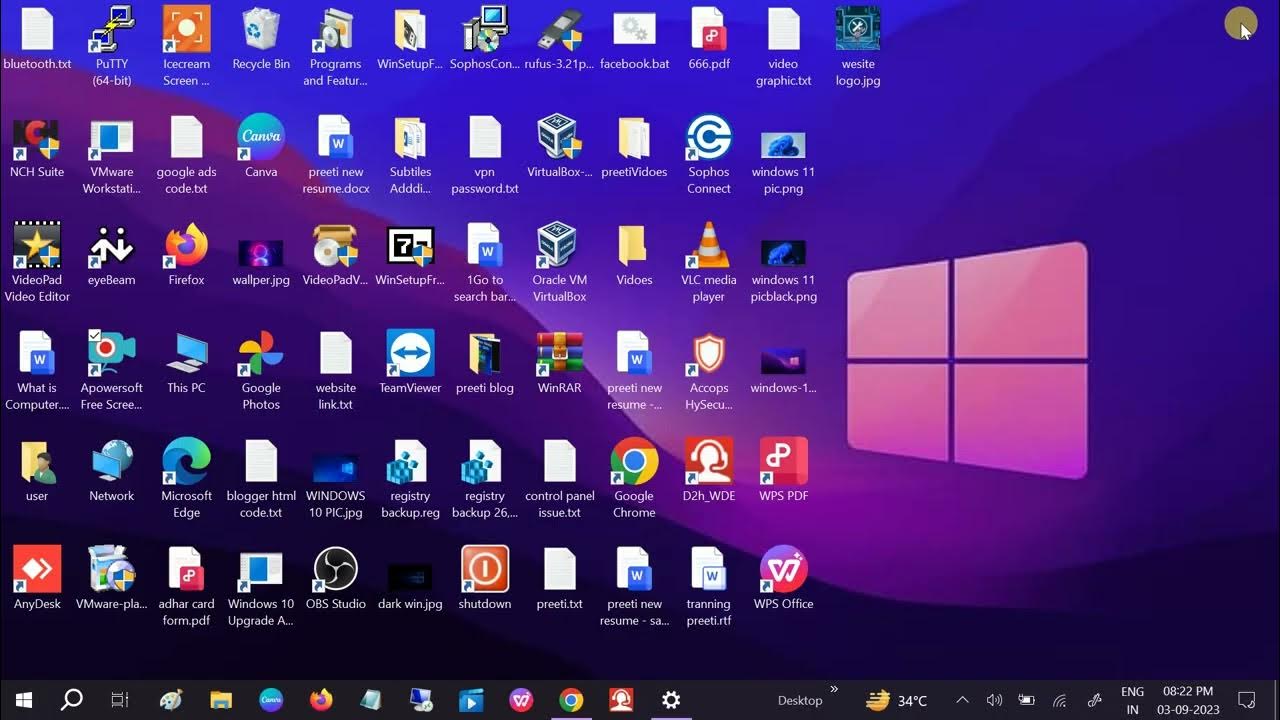1280x720 pixels.
Task: Open Oracle VM VirtualBox desktop icon
Action: (559, 246)
